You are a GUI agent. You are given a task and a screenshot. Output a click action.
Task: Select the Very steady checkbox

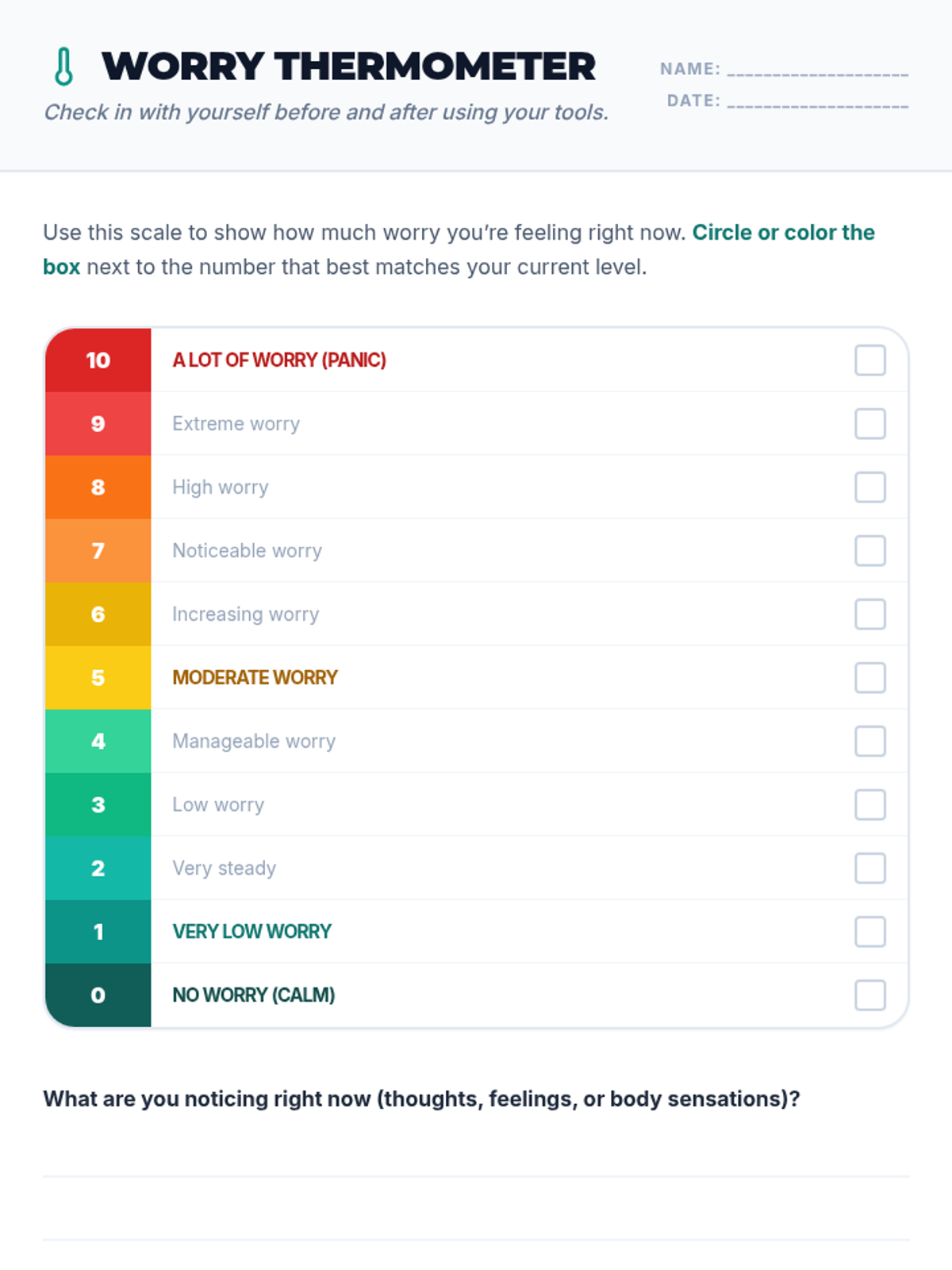pos(869,868)
